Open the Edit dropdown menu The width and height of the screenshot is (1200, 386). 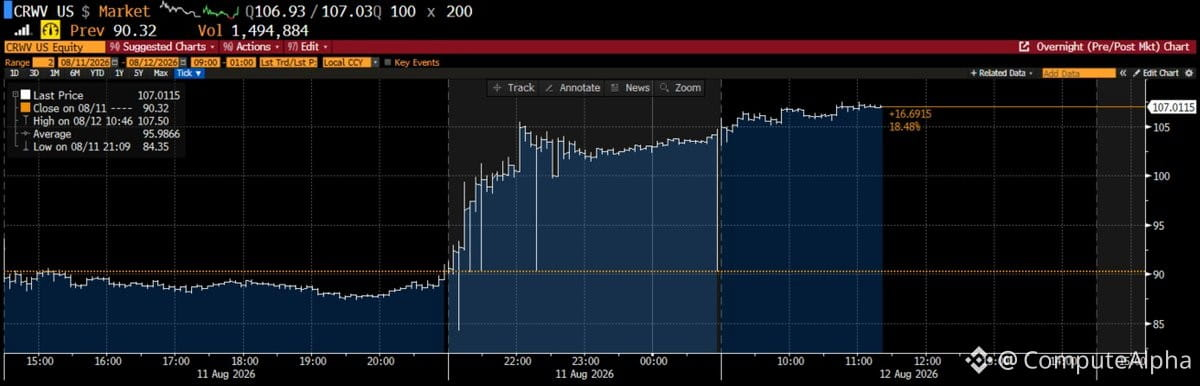(307, 47)
